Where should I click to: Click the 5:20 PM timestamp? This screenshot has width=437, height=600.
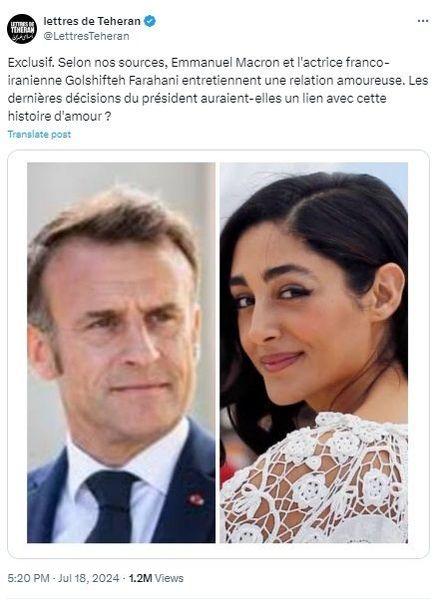point(28,578)
